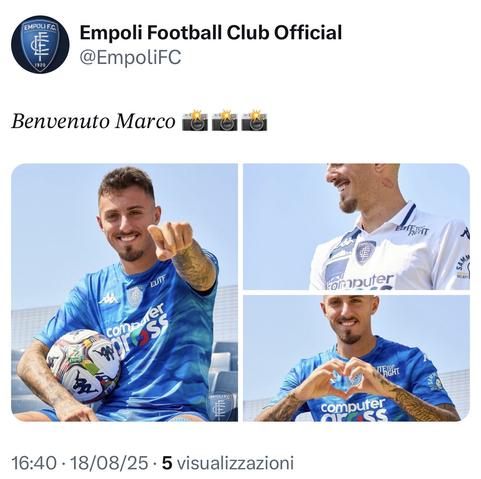Click the 18/08/25 post date

click(109, 463)
